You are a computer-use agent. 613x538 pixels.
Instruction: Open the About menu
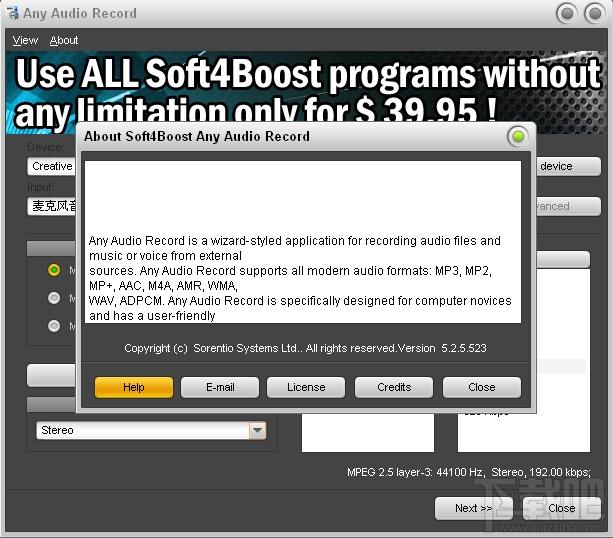click(64, 40)
